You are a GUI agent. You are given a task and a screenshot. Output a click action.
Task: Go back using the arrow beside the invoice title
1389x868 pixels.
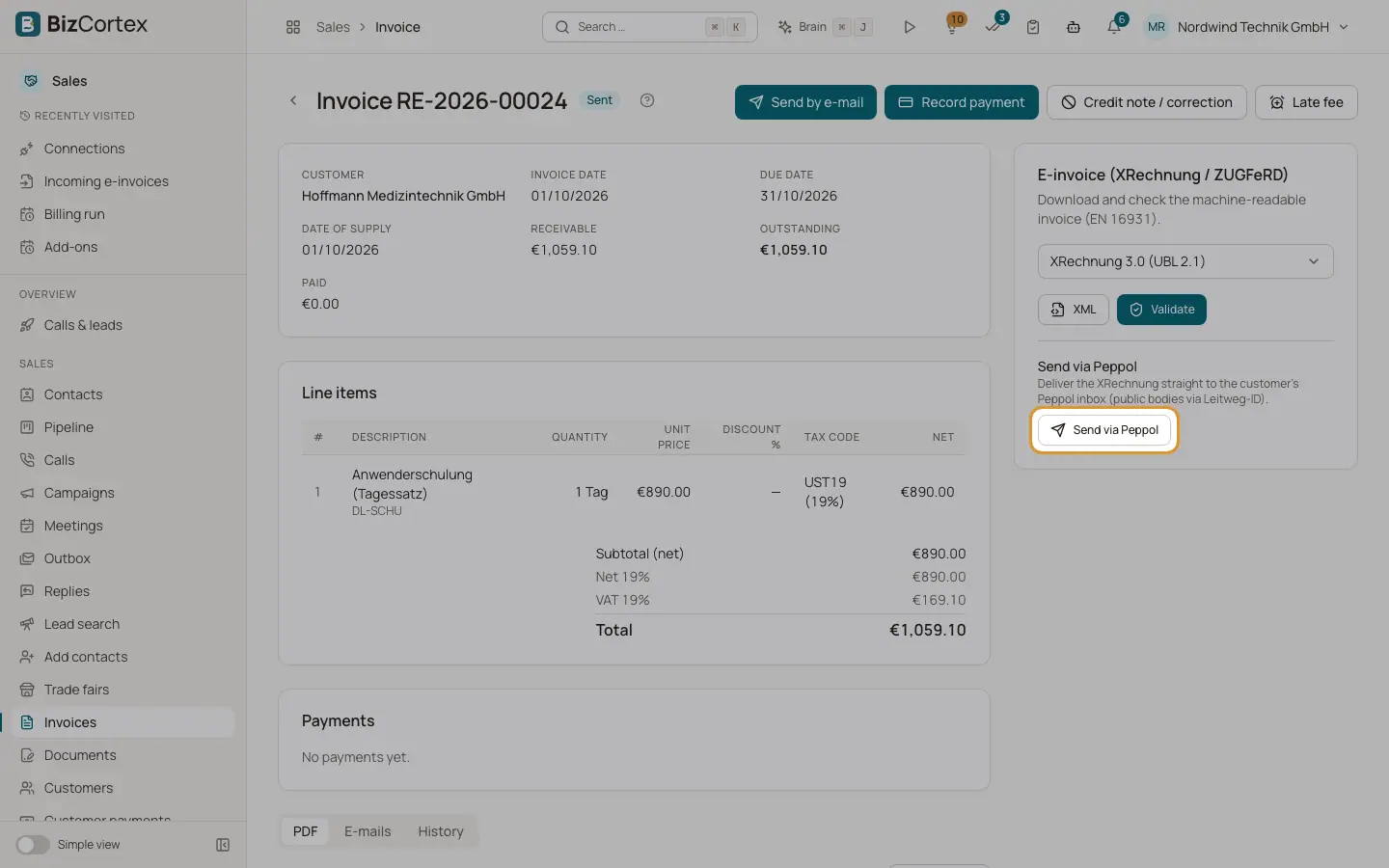coord(293,100)
